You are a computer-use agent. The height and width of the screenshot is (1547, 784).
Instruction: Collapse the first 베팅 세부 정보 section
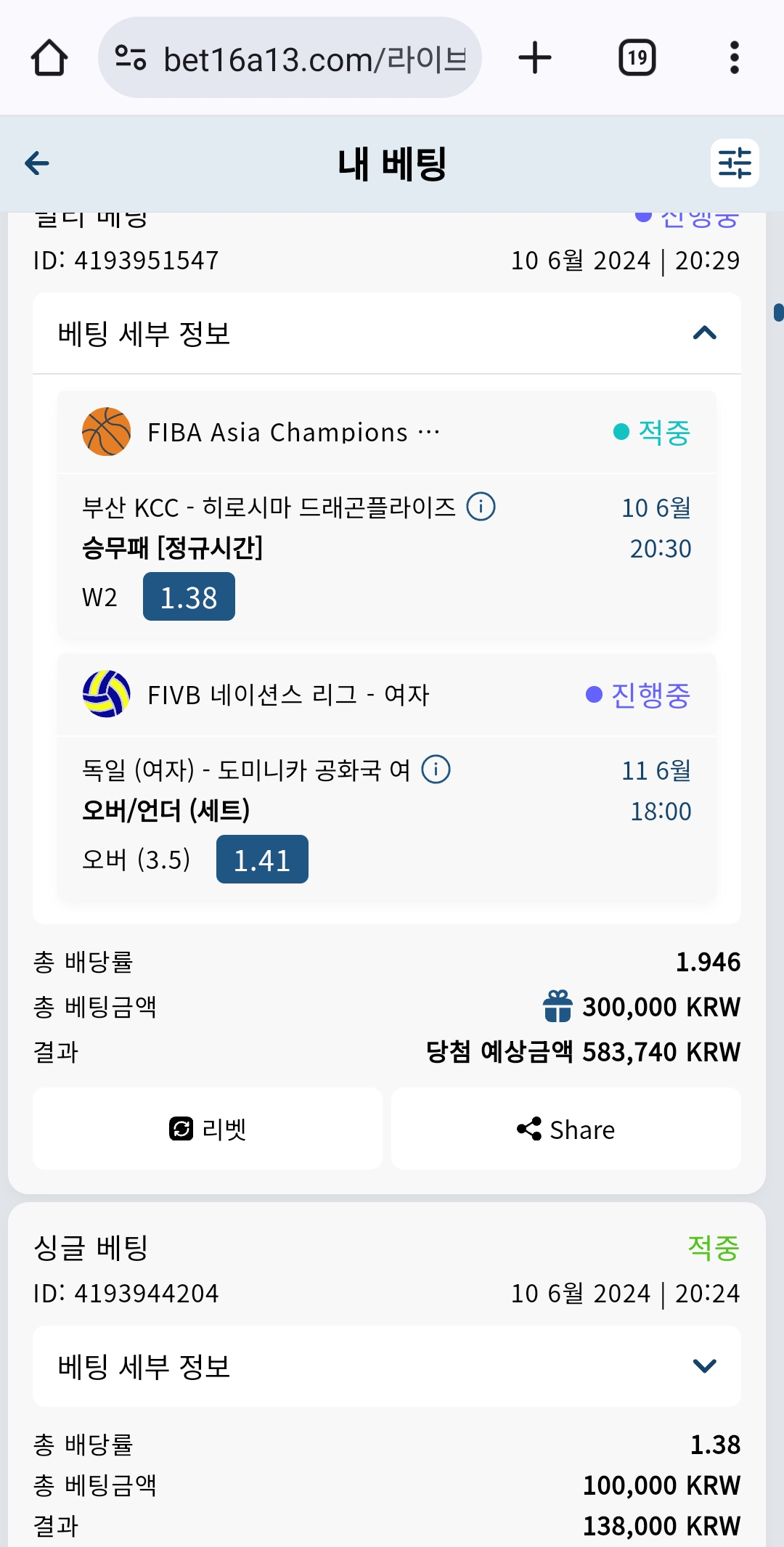pyautogui.click(x=704, y=334)
